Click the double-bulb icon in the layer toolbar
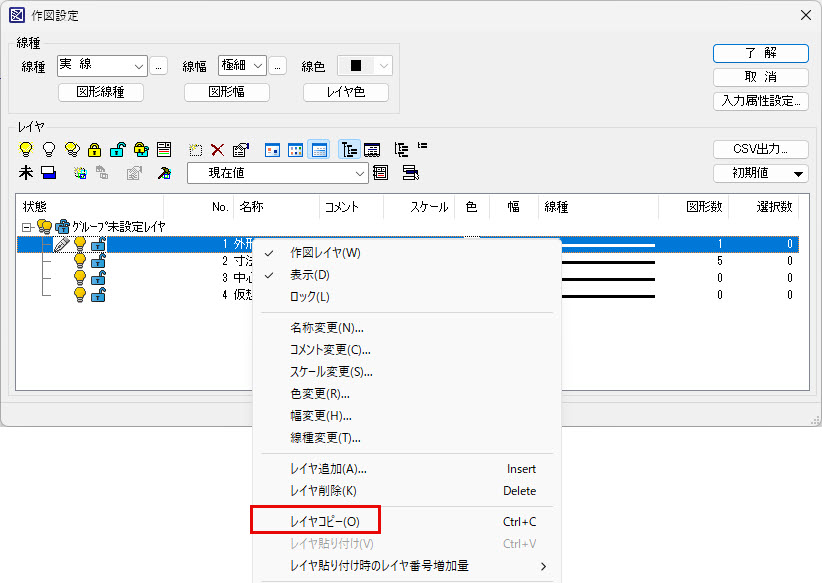The height and width of the screenshot is (583, 822). click(x=72, y=149)
